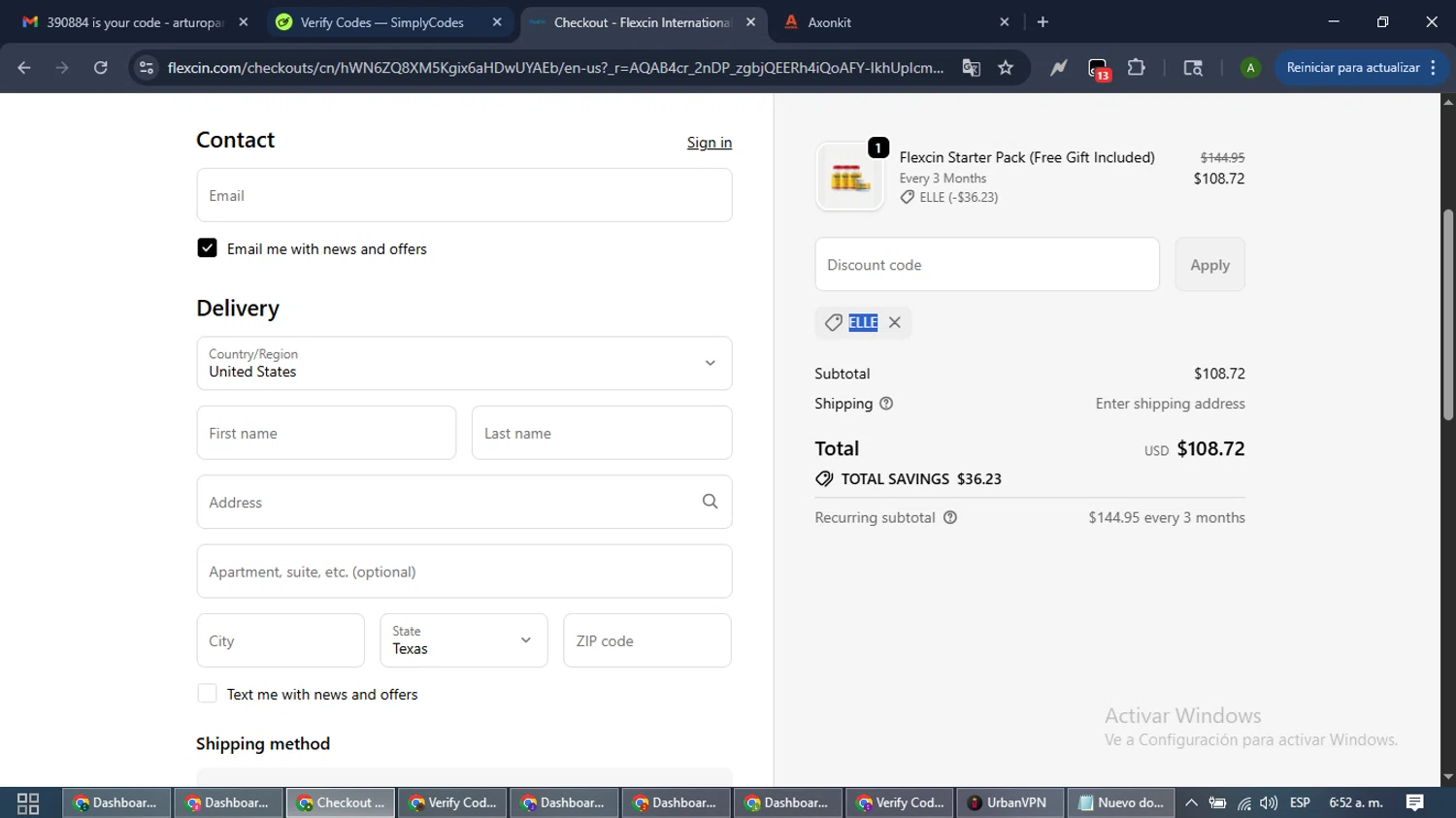Show hidden system tray icons
Screen dimensions: 1456x818
pos(1191,803)
